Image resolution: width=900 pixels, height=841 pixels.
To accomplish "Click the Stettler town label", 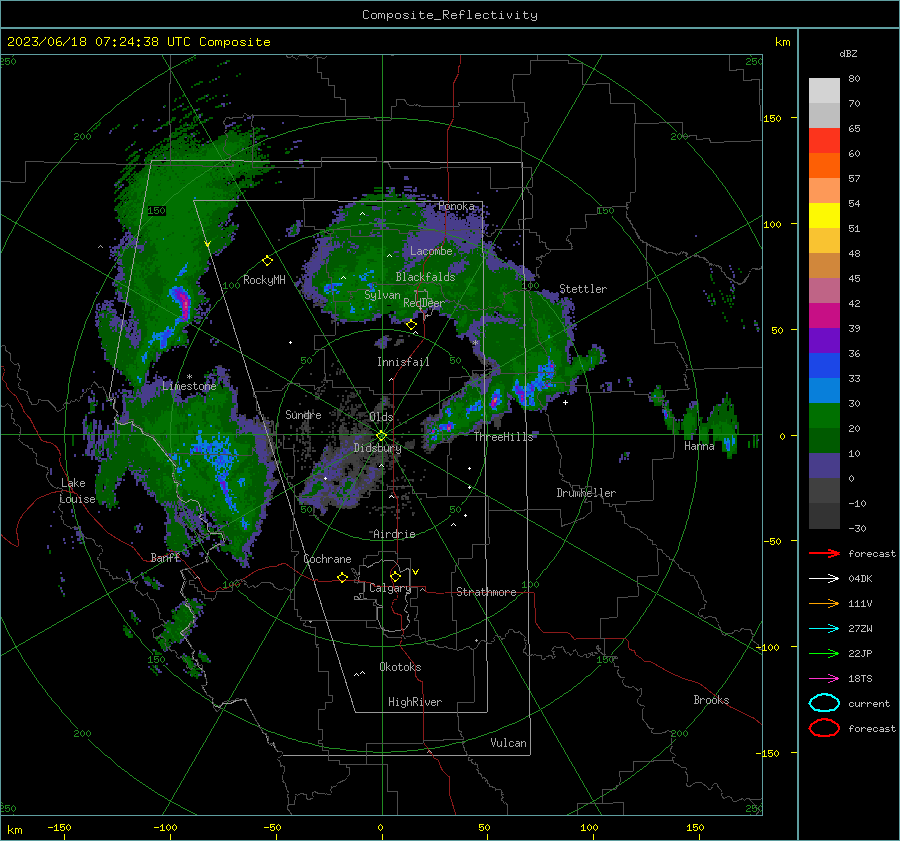I will (583, 289).
